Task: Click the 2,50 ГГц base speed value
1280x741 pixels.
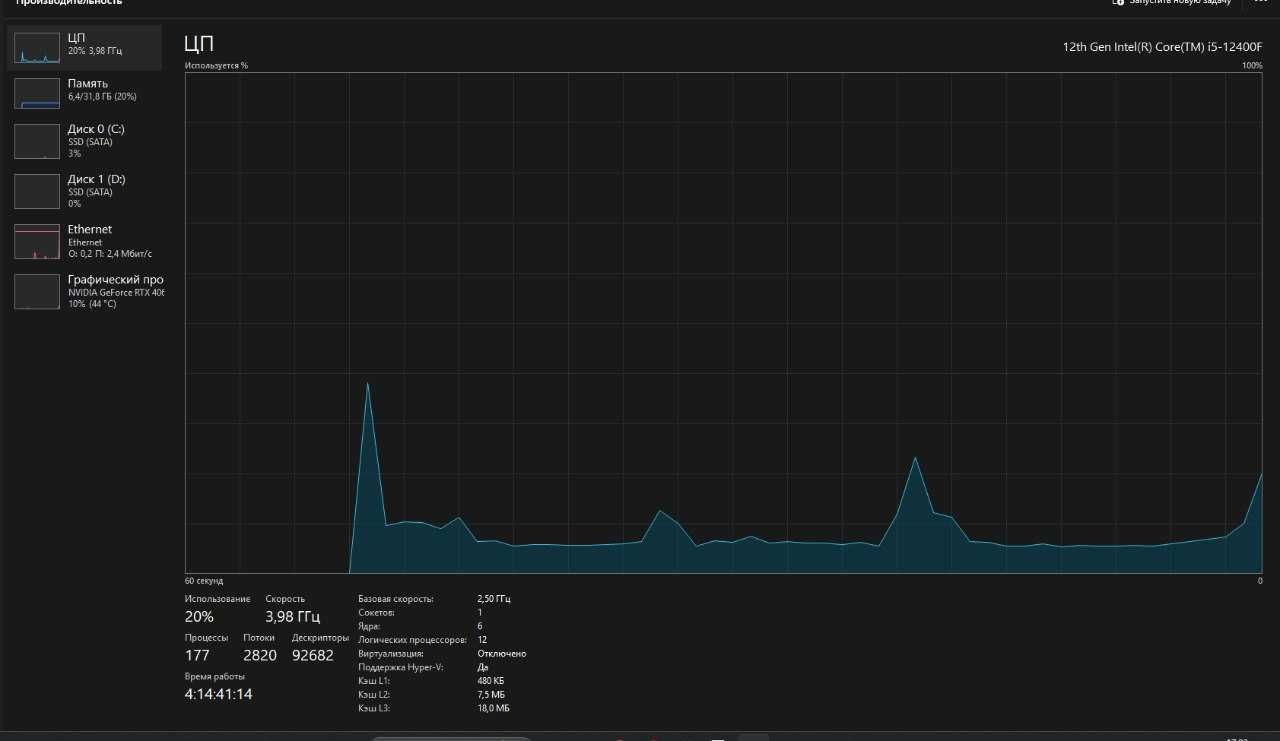Action: 494,599
